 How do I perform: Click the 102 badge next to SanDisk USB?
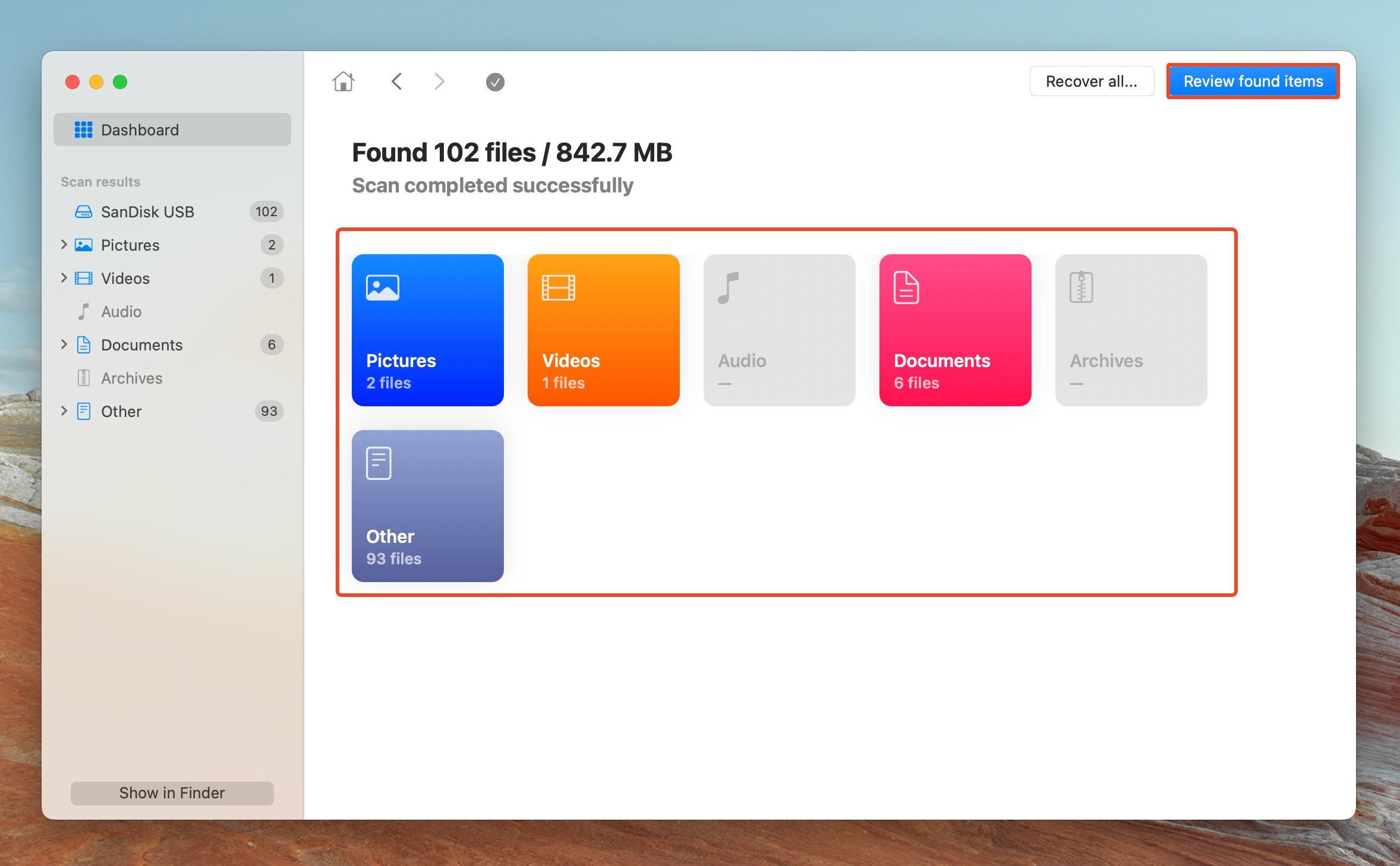click(266, 212)
